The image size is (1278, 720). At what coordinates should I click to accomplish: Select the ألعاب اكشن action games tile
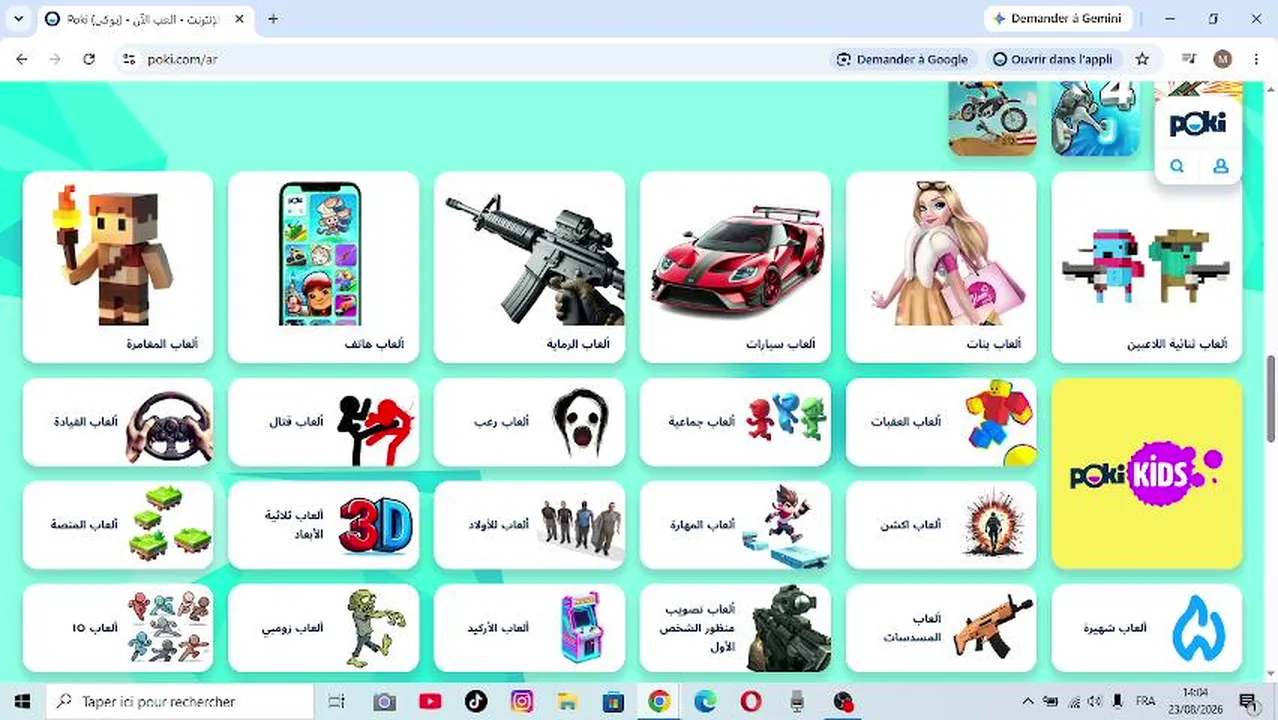pos(941,525)
